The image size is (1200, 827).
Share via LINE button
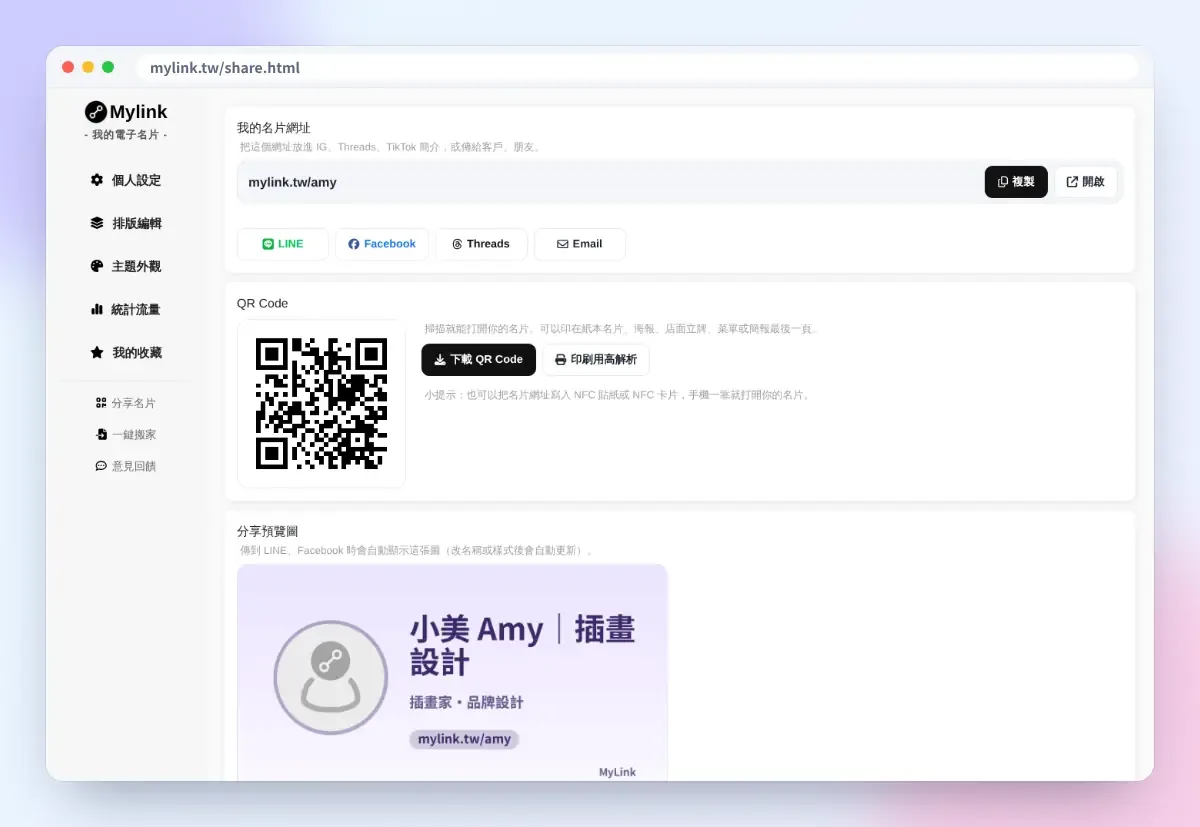[283, 244]
